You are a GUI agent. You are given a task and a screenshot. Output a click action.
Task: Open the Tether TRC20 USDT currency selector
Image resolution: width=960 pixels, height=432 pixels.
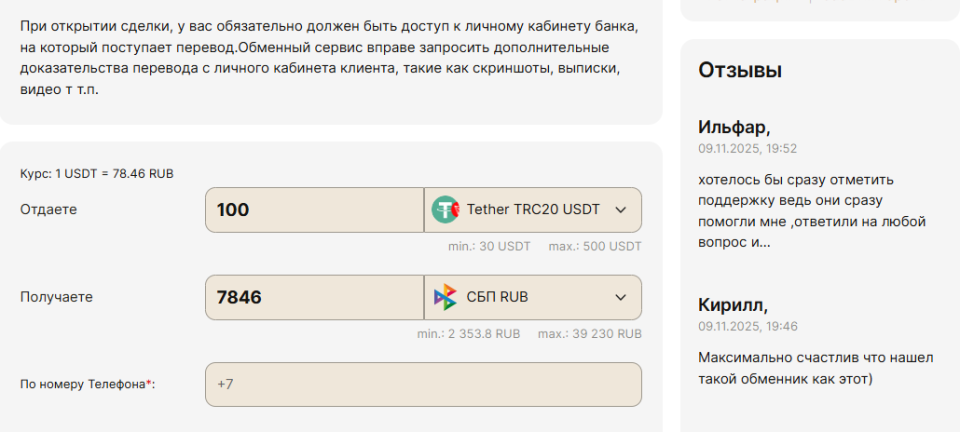click(533, 210)
